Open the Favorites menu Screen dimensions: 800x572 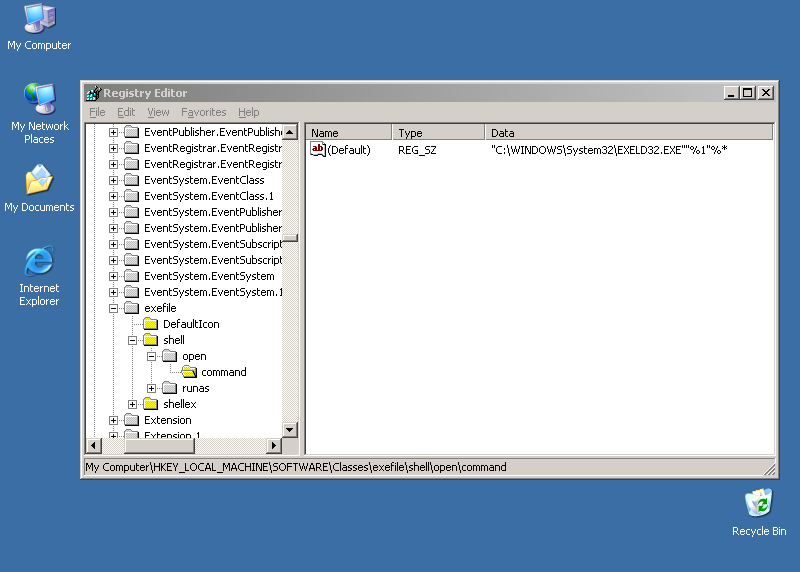203,112
